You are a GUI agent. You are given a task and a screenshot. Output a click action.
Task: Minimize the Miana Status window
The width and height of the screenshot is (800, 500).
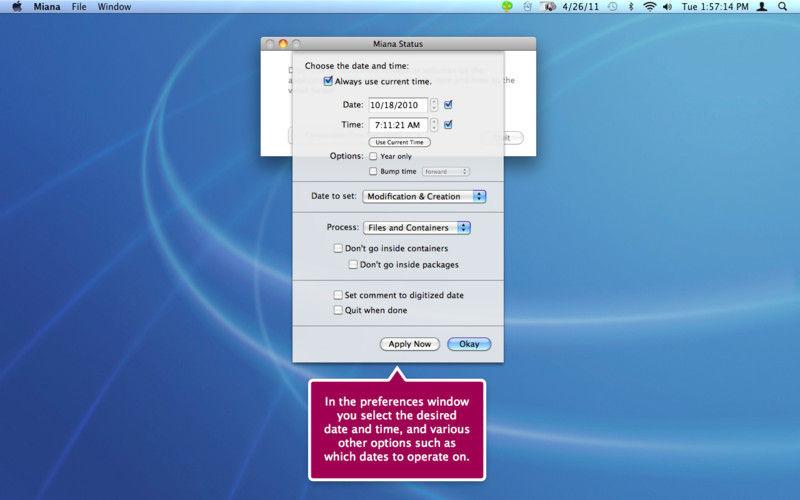[283, 44]
